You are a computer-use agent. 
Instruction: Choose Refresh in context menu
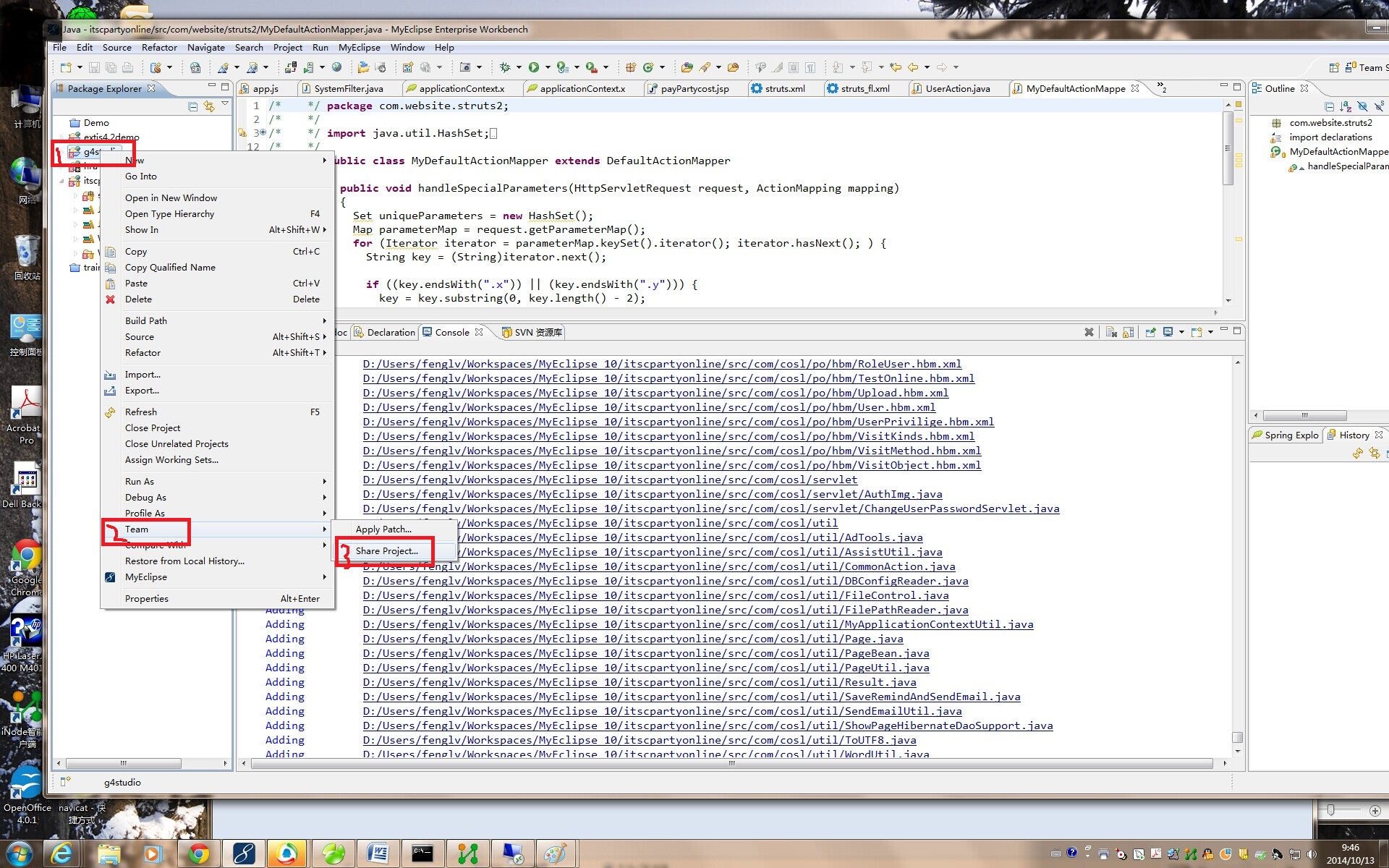point(217,412)
